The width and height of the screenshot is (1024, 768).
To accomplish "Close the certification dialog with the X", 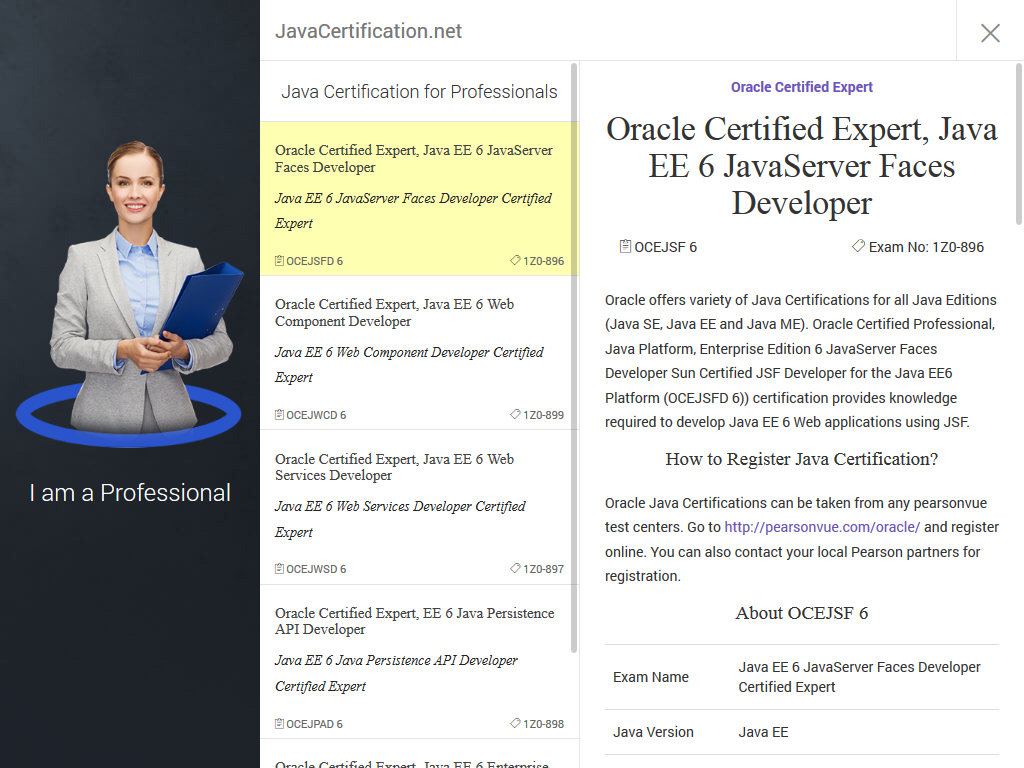I will click(x=990, y=33).
